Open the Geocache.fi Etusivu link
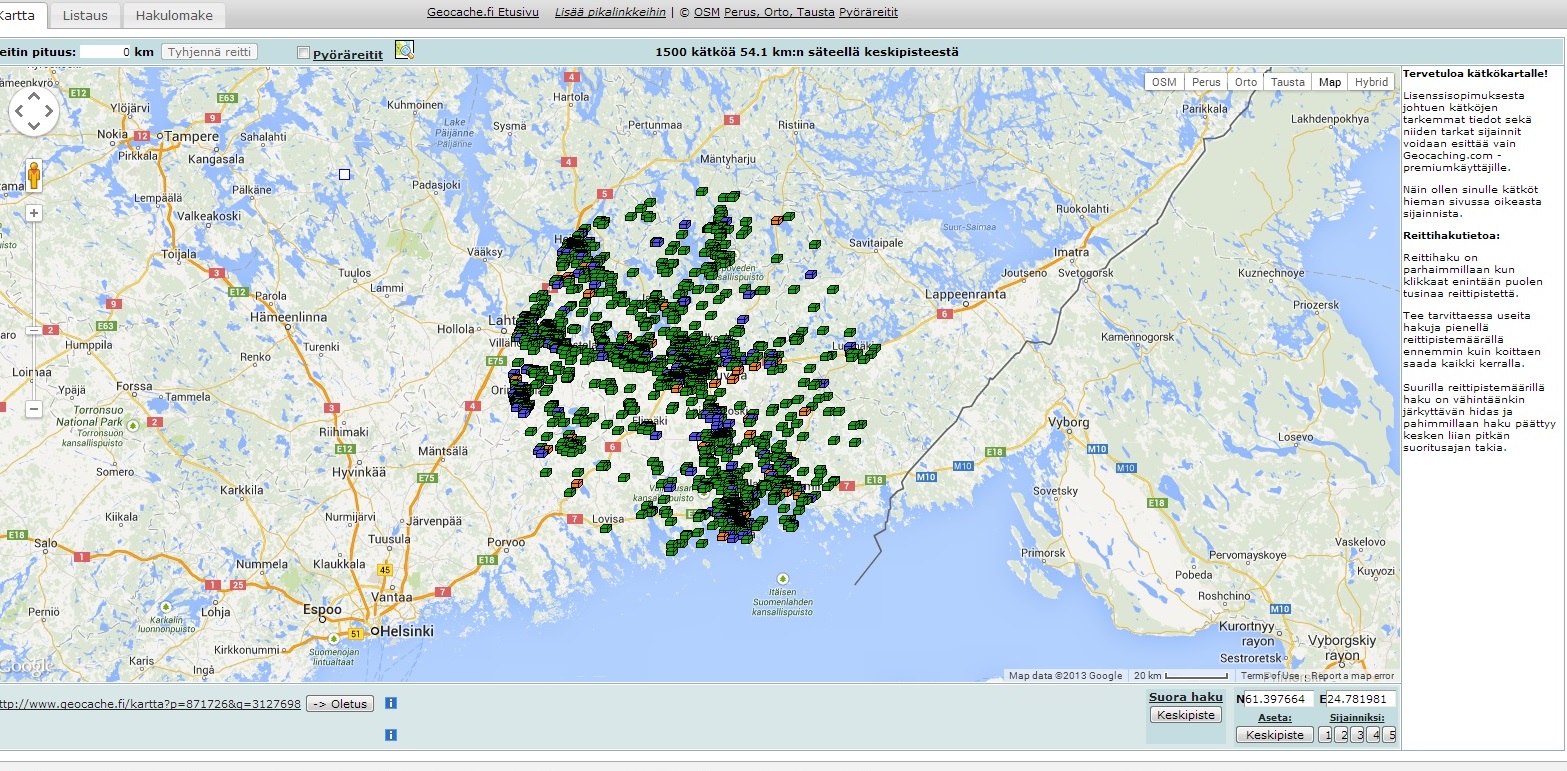This screenshot has height=771, width=1567. [x=482, y=12]
